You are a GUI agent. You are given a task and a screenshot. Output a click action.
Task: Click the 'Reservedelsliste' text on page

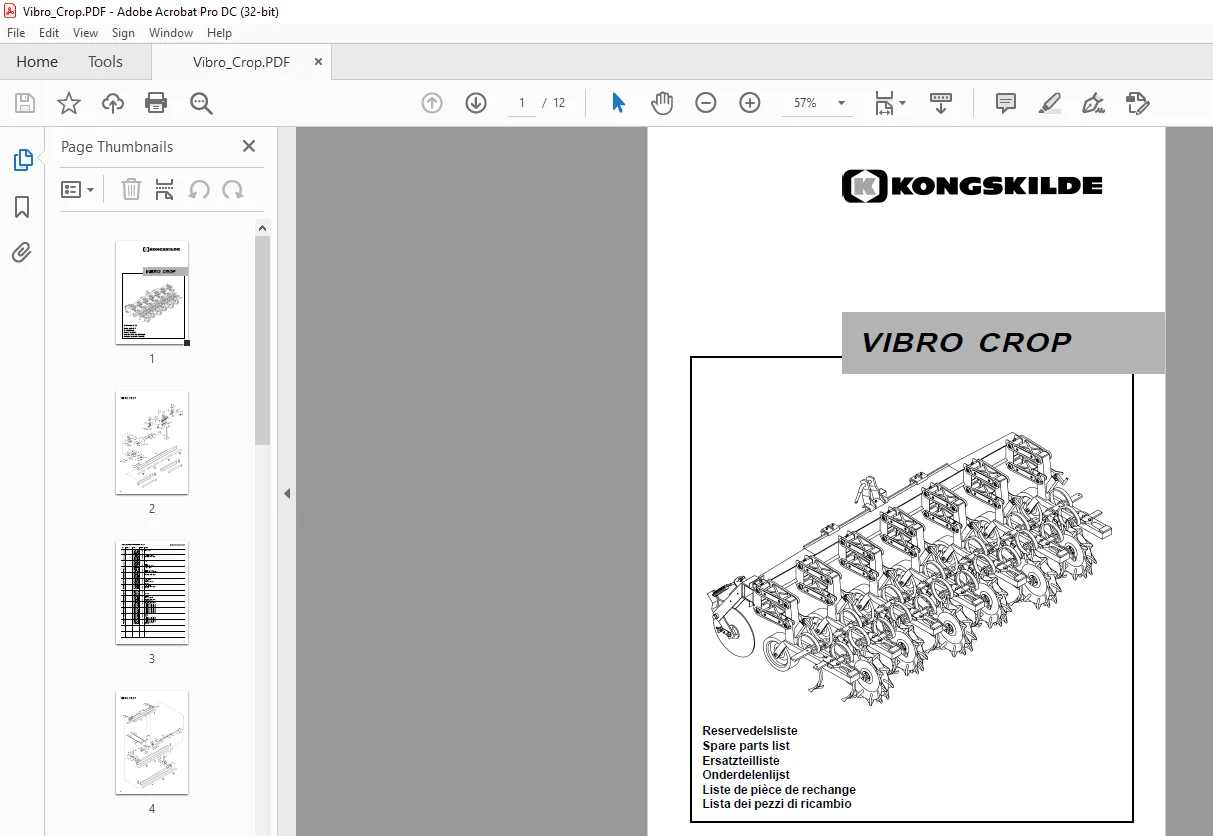coord(750,731)
